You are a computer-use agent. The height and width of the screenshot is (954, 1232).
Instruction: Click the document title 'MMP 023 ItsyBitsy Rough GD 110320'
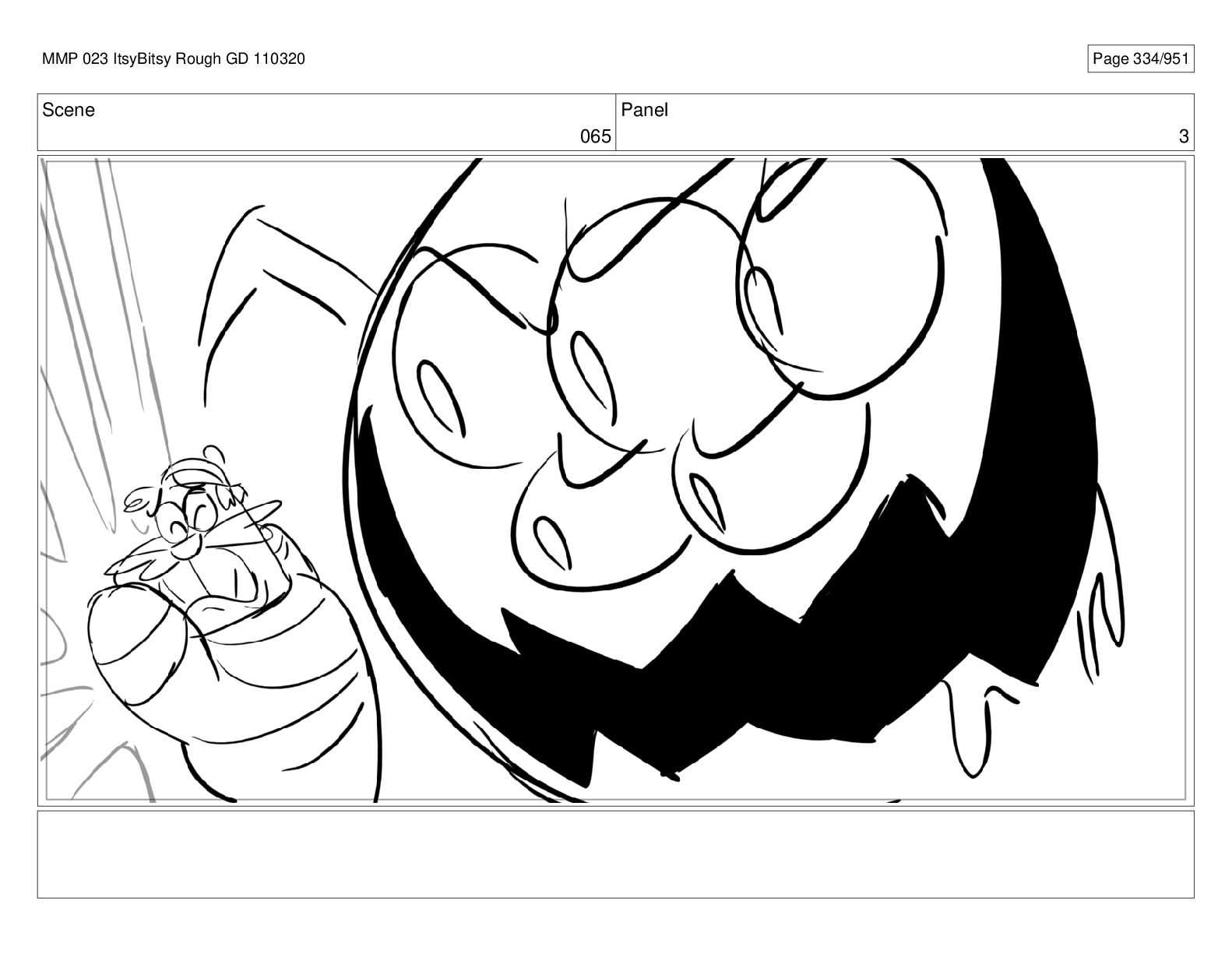click(x=174, y=59)
